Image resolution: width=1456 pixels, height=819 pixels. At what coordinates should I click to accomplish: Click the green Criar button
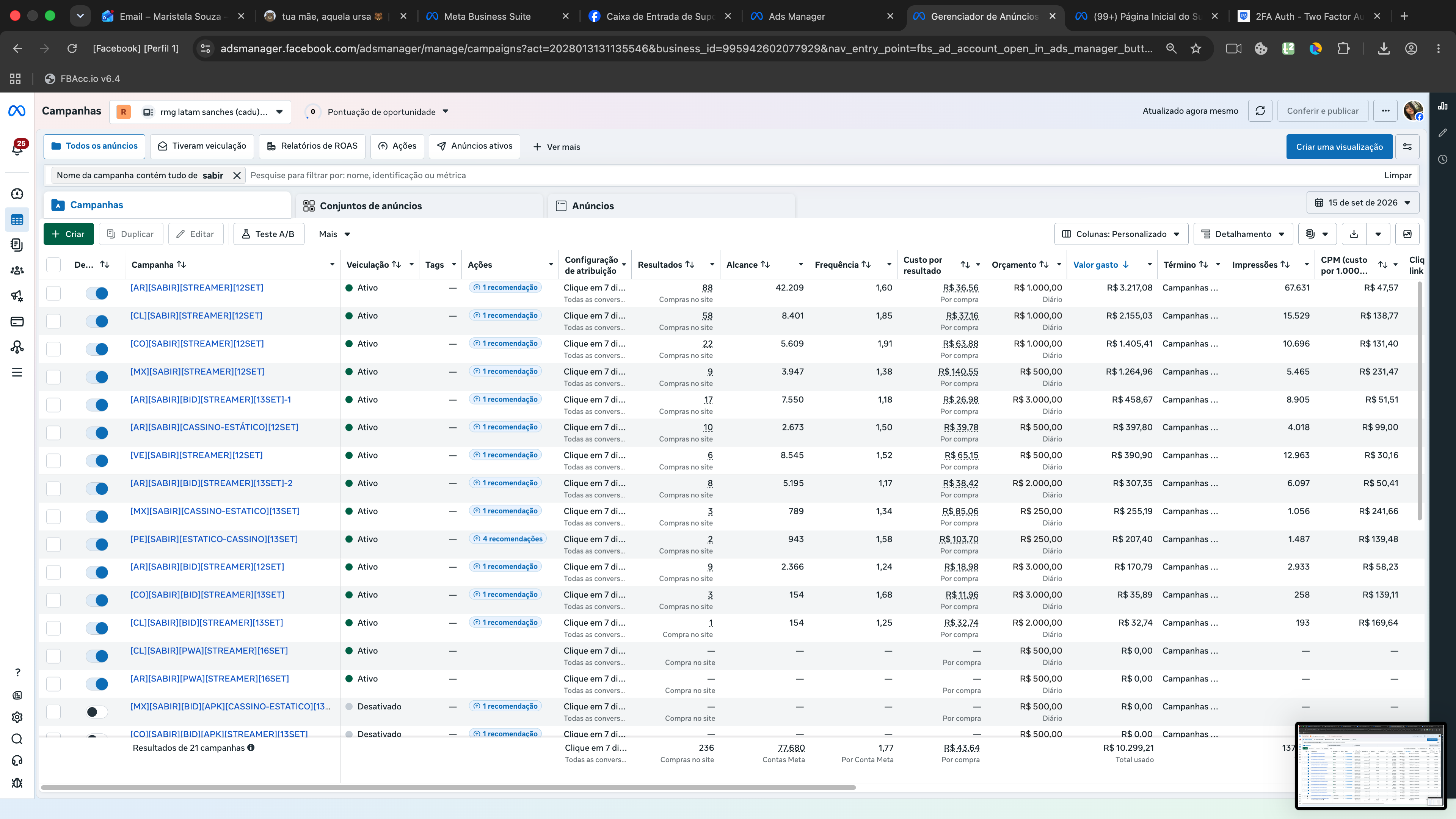click(x=68, y=234)
